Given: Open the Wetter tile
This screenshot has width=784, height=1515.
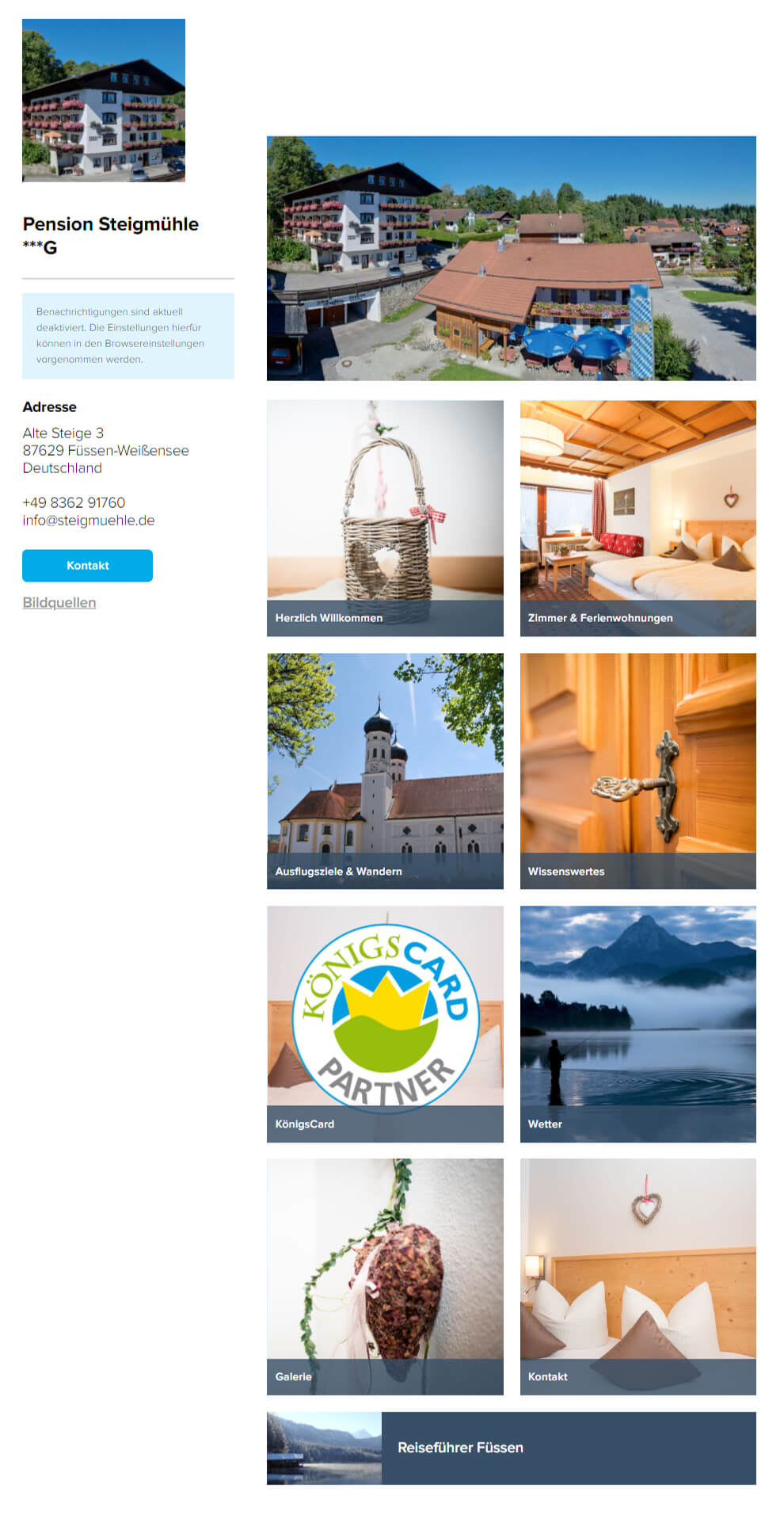Looking at the screenshot, I should tap(637, 1024).
